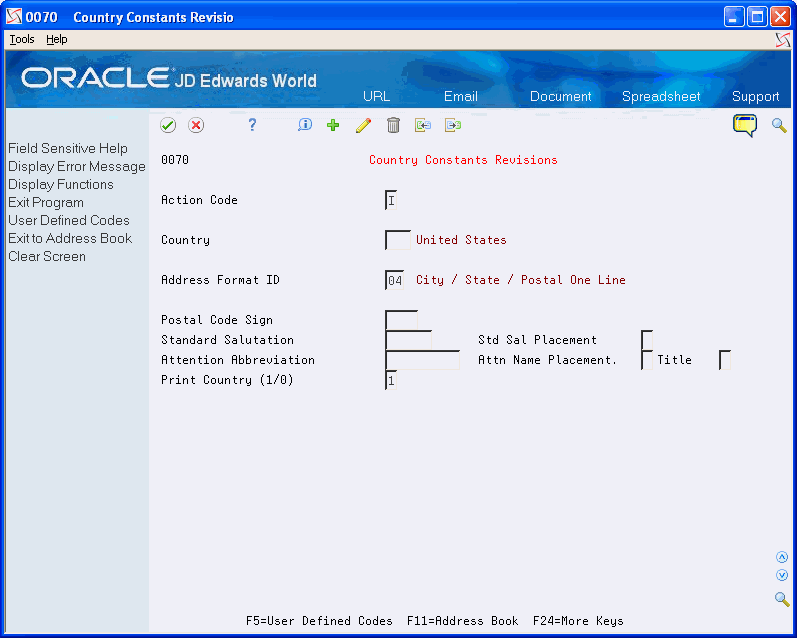The width and height of the screenshot is (797, 638).
Task: Click the '0070' program number text
Action: 175,160
